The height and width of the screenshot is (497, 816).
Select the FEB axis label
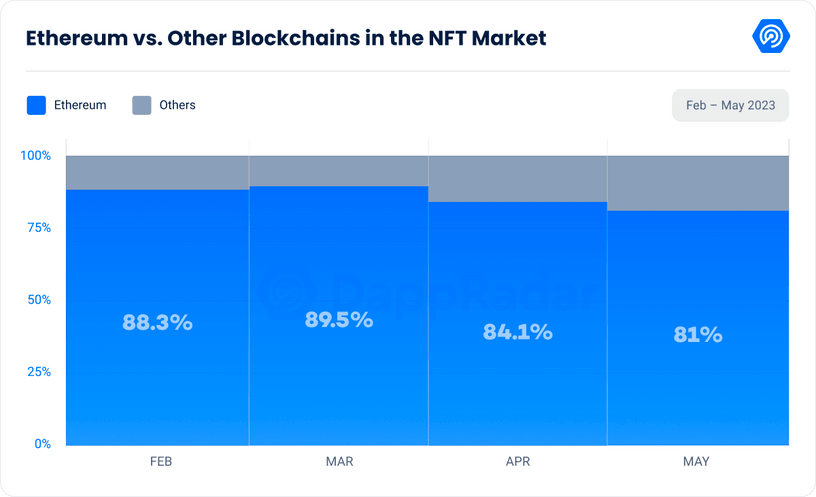(x=159, y=462)
